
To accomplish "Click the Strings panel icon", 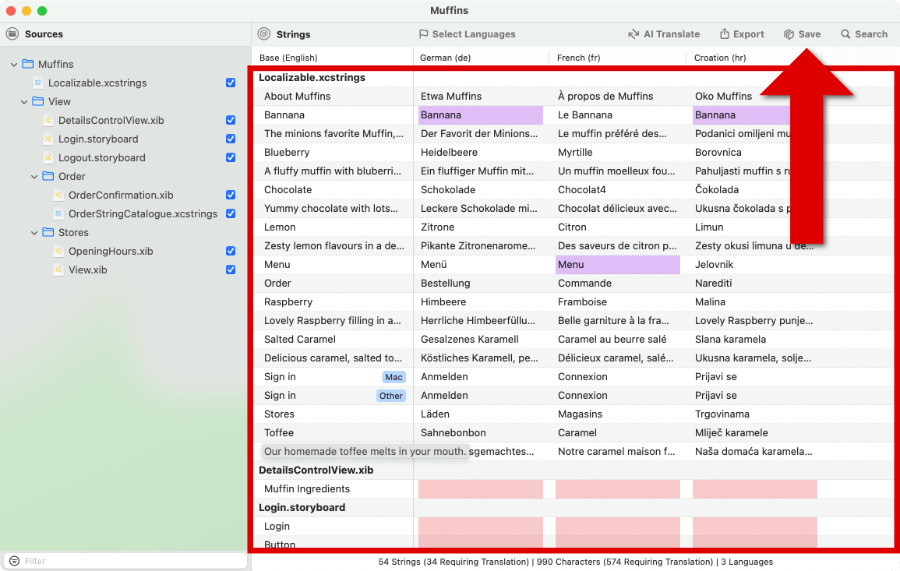I will coord(264,34).
